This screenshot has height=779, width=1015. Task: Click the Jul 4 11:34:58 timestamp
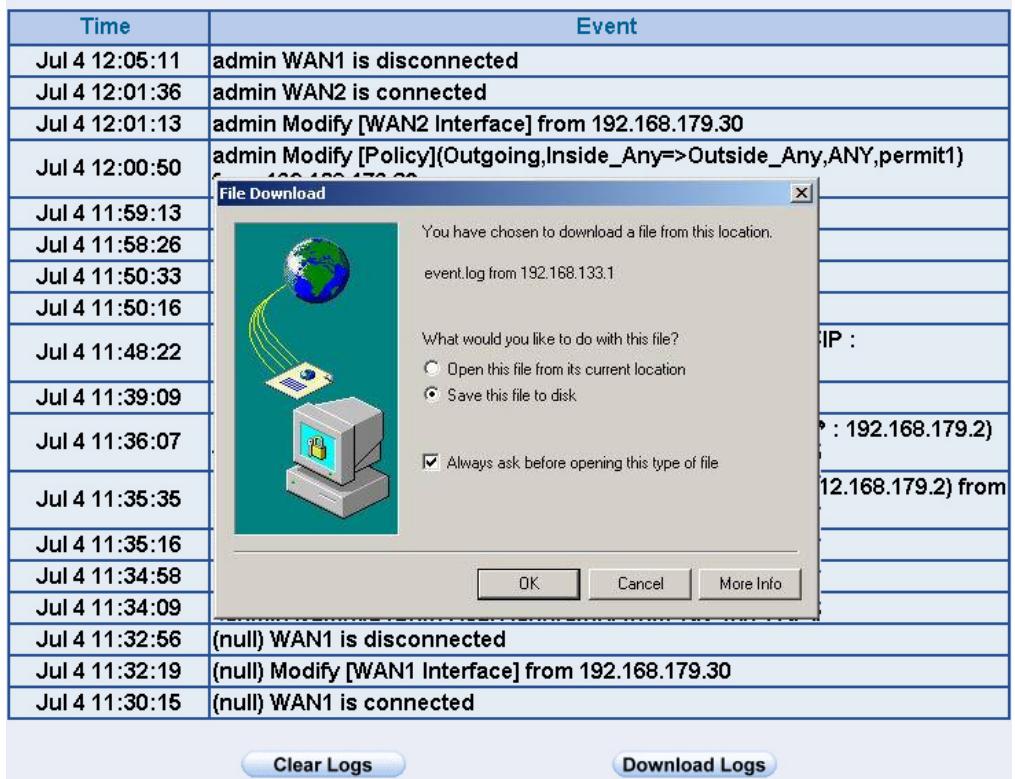click(108, 576)
